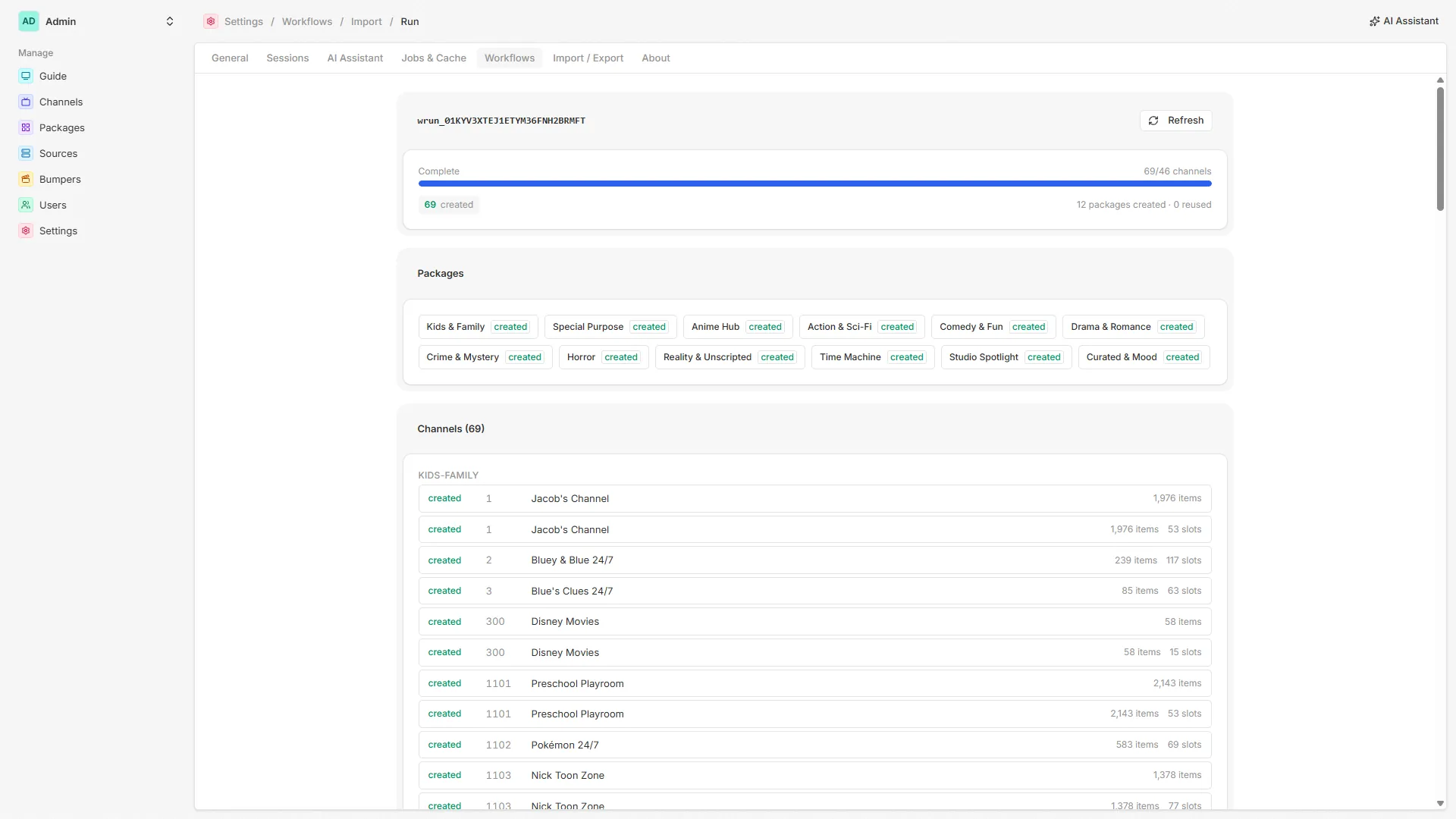Click Nick Toon Zone row showing 1,378 items only
Screen dimensions: 1456x819
tap(814, 775)
